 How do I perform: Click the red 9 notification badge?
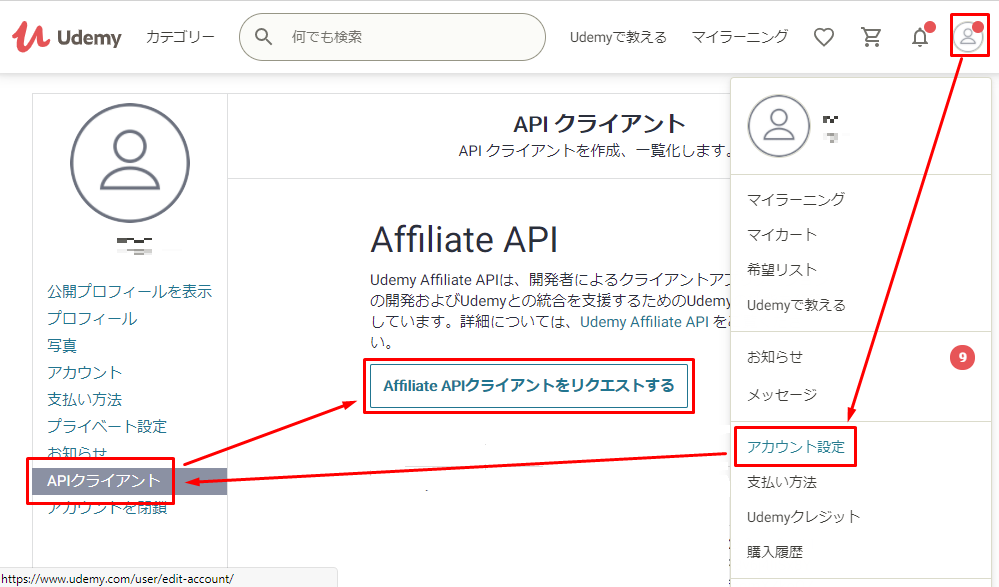coord(963,358)
